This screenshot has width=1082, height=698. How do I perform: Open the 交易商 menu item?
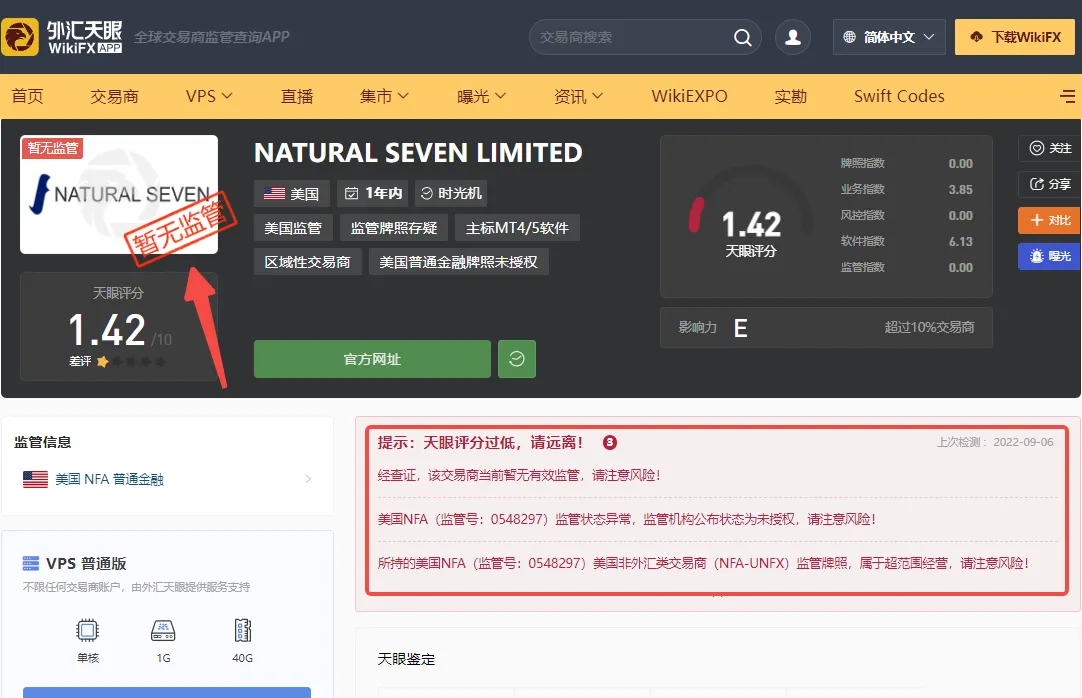pyautogui.click(x=115, y=96)
